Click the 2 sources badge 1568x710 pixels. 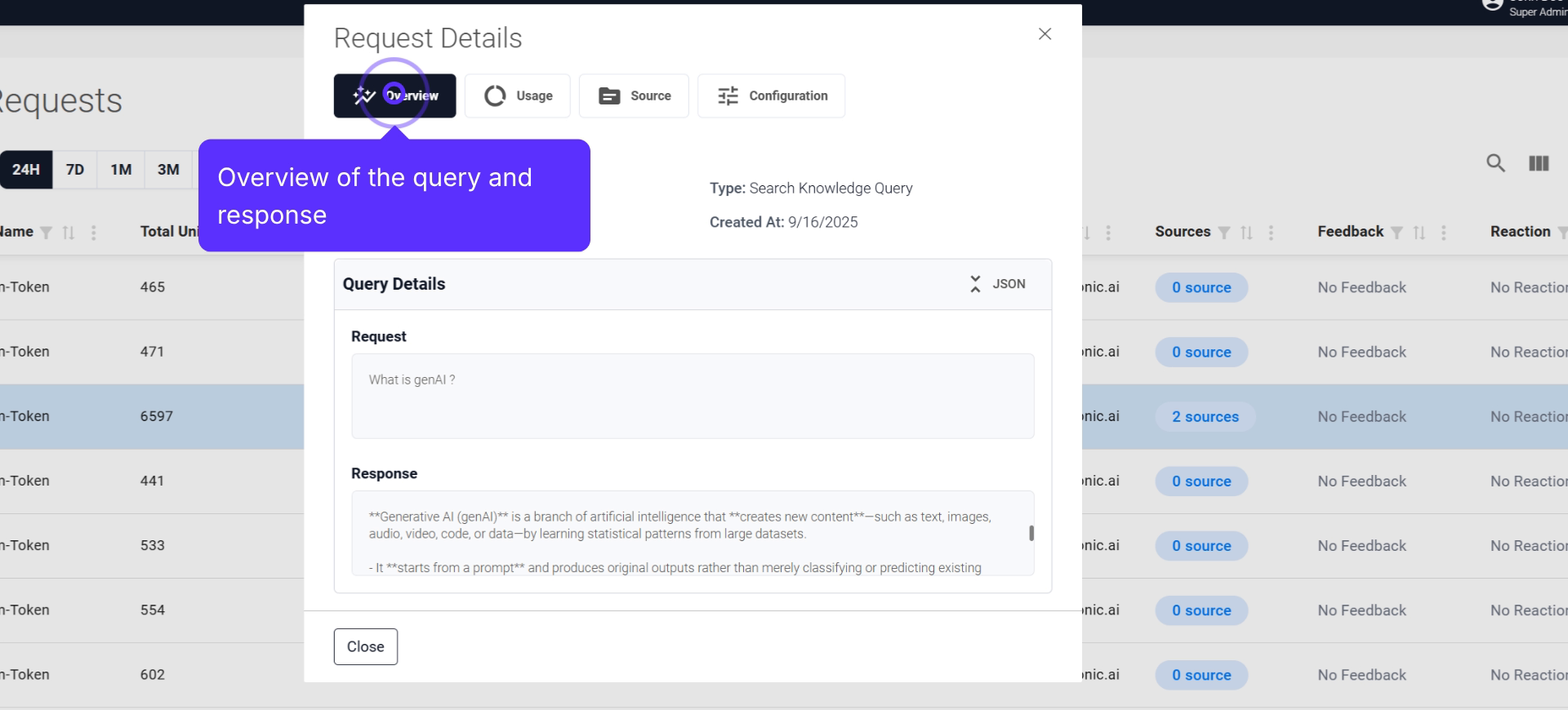pos(1205,417)
